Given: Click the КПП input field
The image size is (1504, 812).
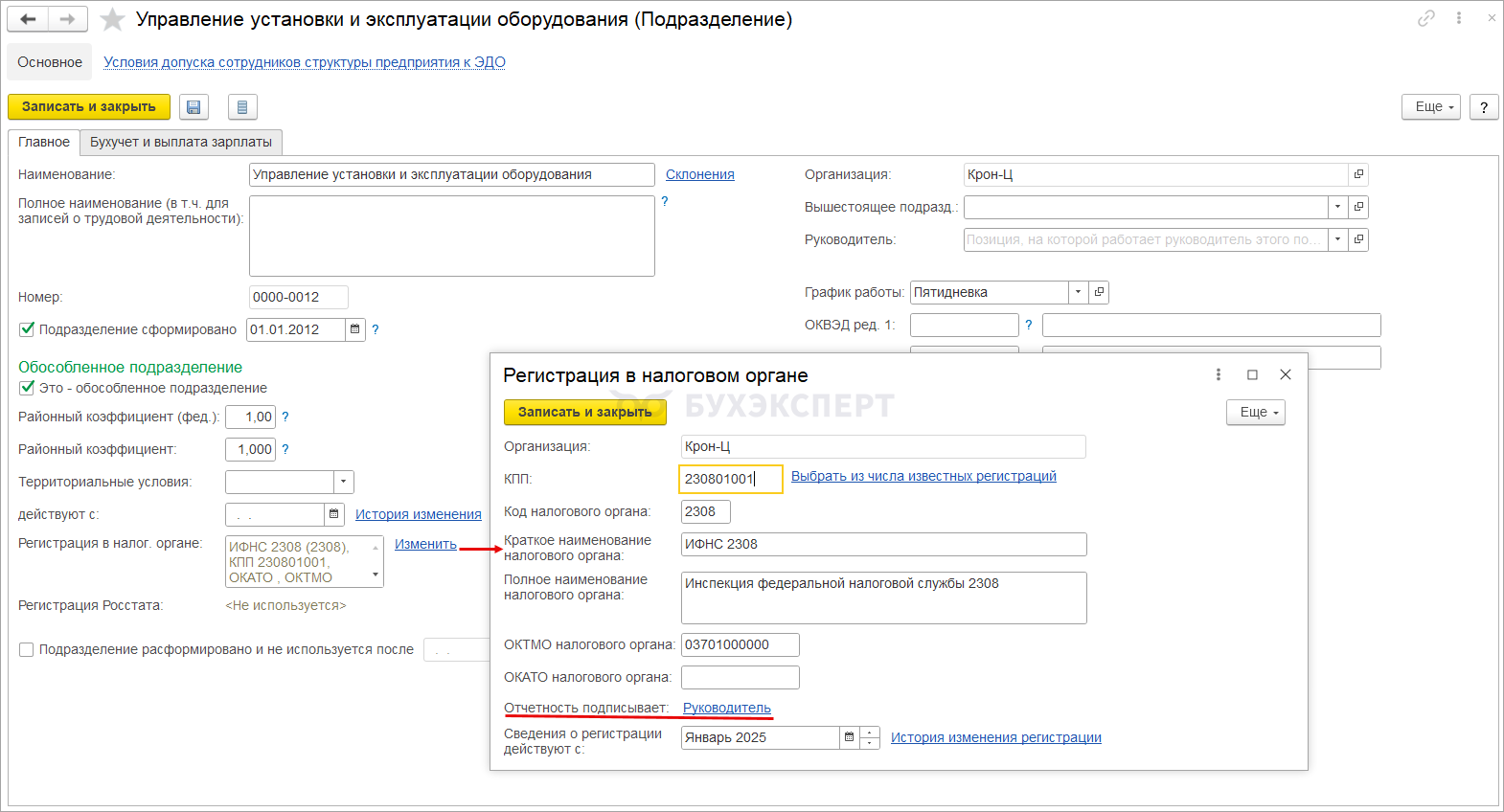Looking at the screenshot, I should tap(729, 479).
